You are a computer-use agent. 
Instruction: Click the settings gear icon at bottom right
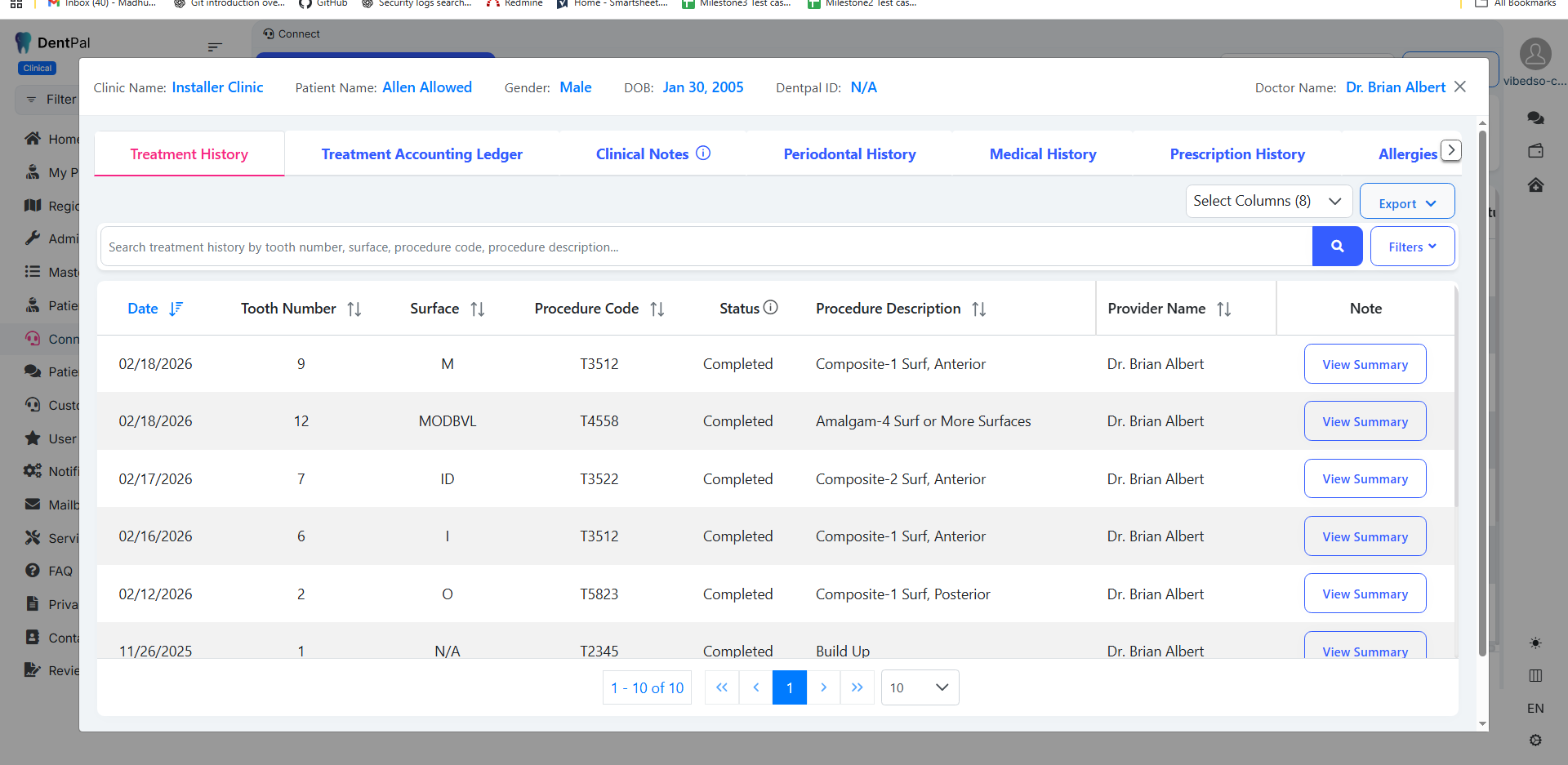pos(1535,740)
